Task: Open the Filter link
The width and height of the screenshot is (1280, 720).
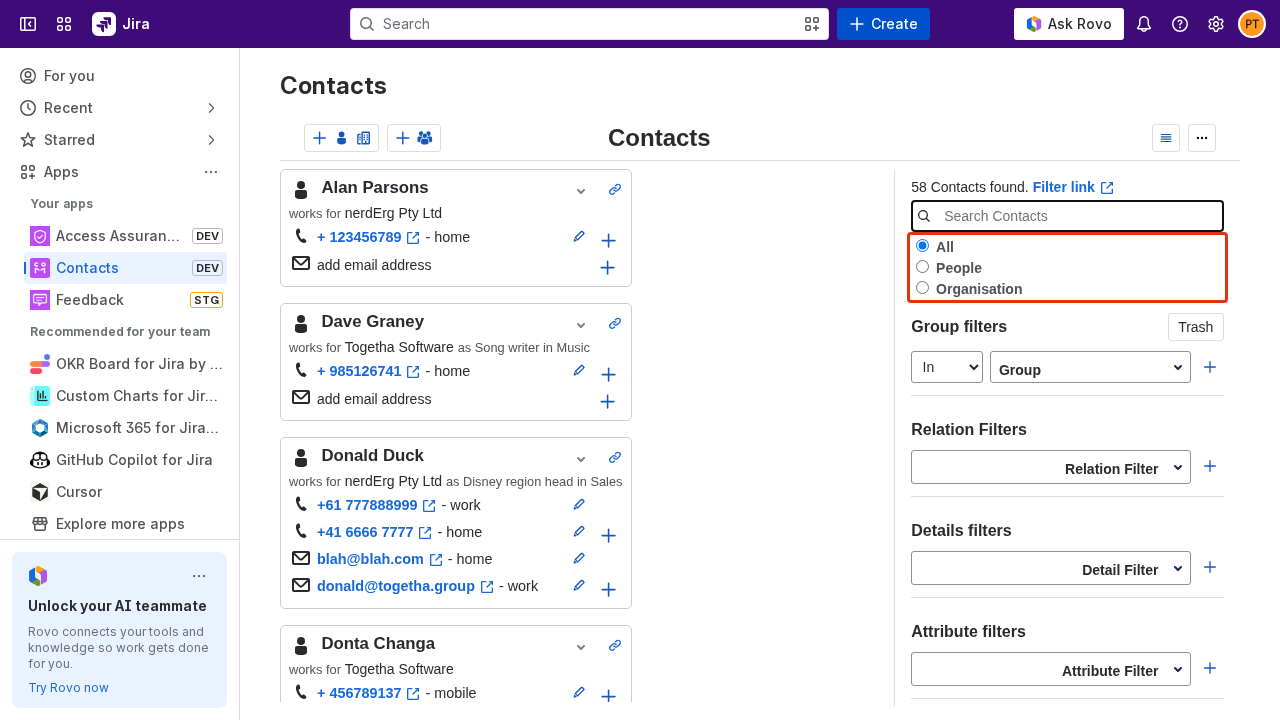Action: pos(1072,187)
